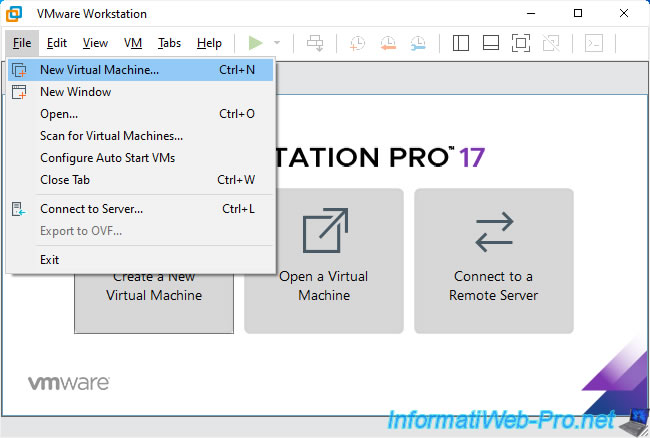Click the Take Snapshot clock icon
This screenshot has height=438, width=650.
point(357,43)
